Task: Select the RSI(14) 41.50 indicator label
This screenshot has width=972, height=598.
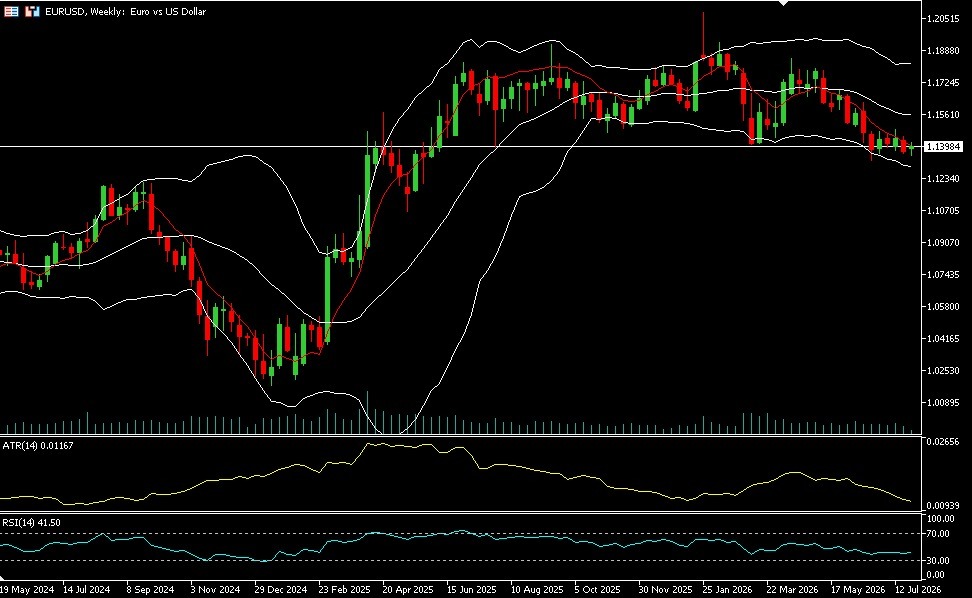Action: [32, 522]
